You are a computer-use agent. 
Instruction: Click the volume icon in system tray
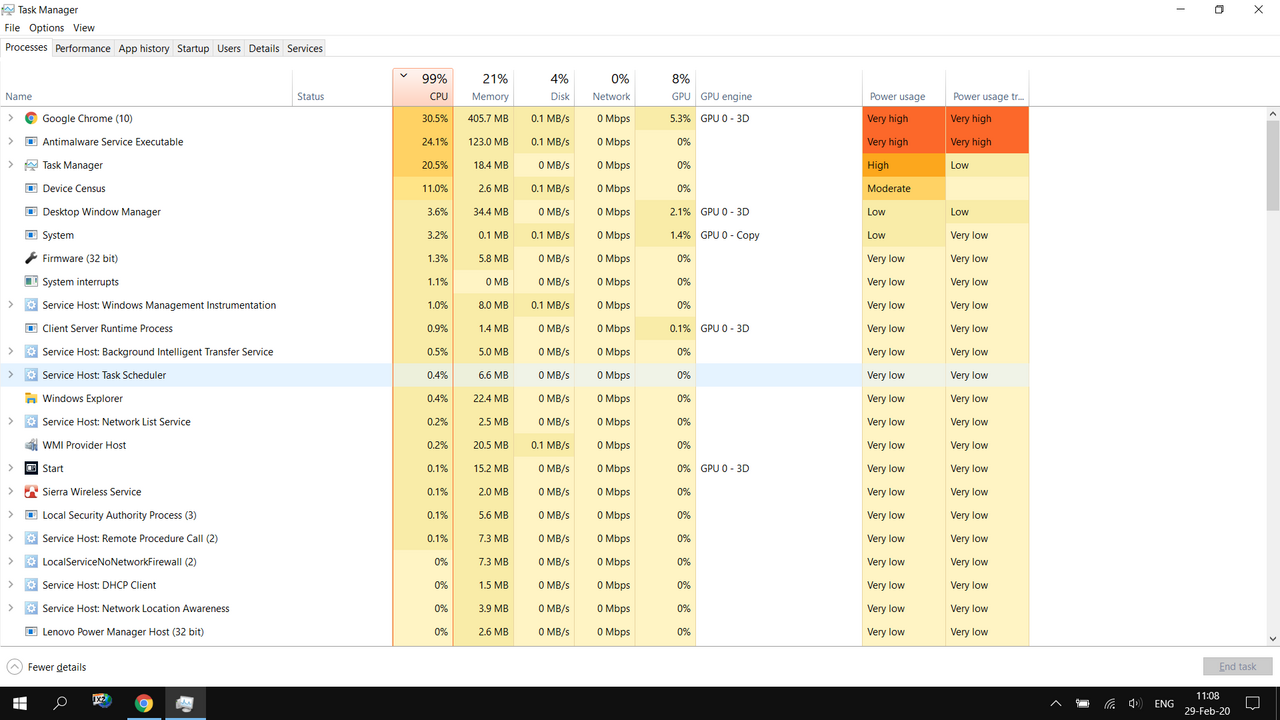tap(1135, 704)
